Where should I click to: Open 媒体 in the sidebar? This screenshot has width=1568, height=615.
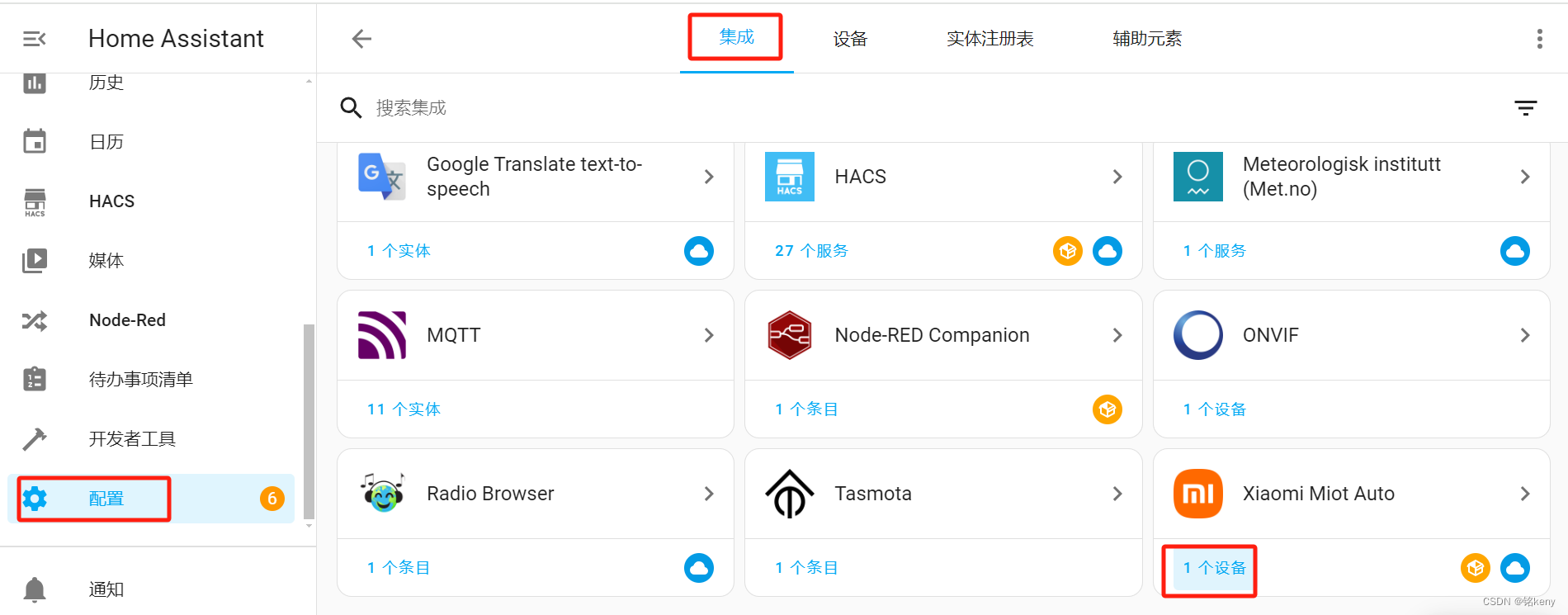(x=151, y=261)
